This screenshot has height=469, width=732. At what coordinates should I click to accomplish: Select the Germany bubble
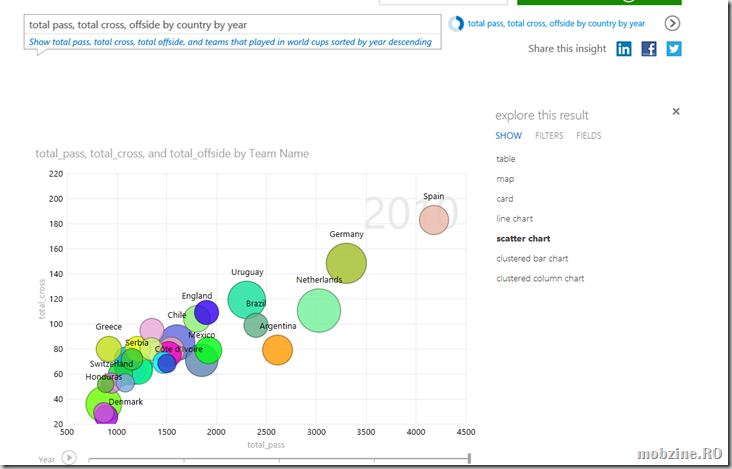(x=346, y=263)
